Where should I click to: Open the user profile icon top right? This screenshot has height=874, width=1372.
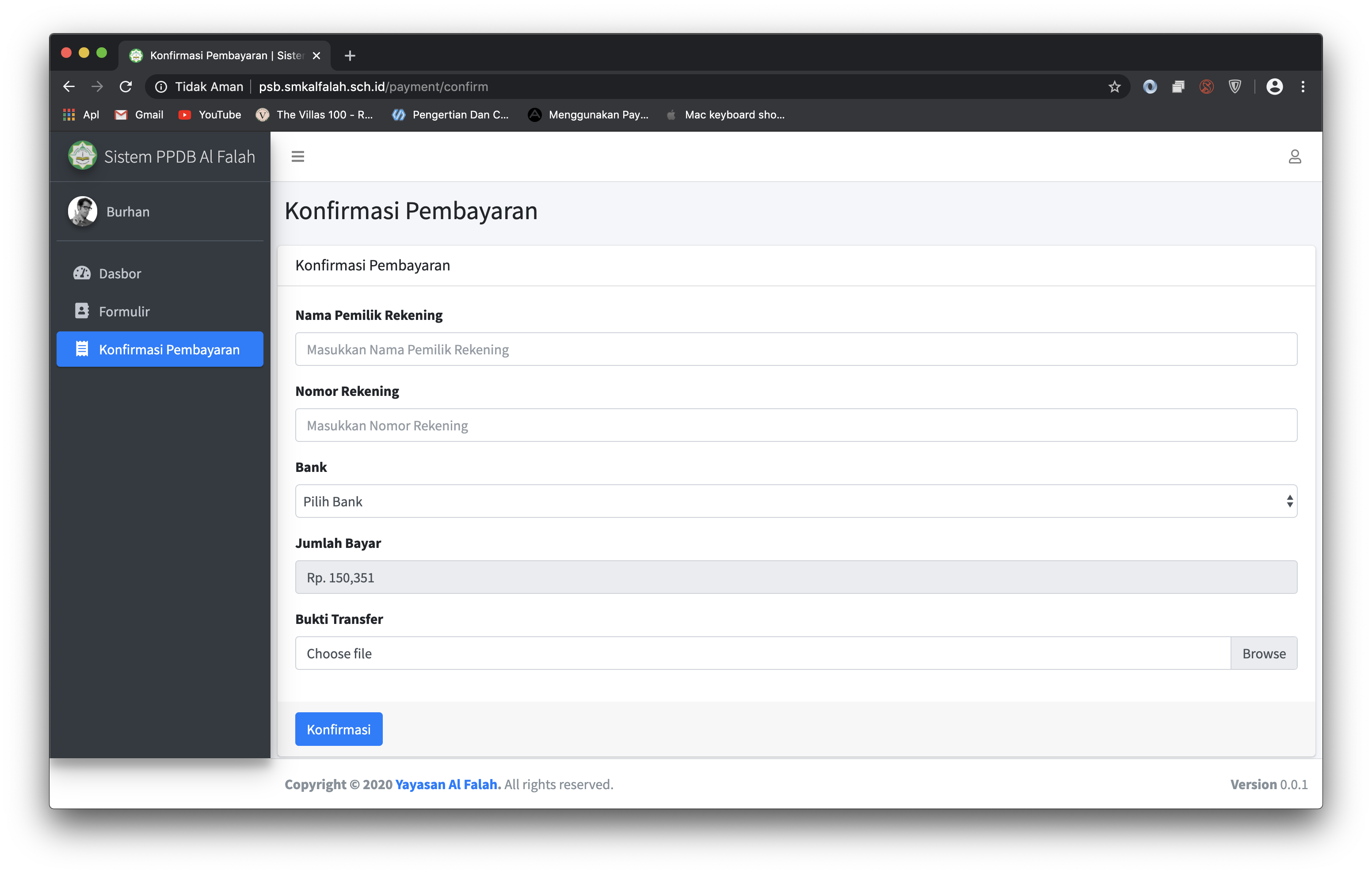coord(1295,156)
